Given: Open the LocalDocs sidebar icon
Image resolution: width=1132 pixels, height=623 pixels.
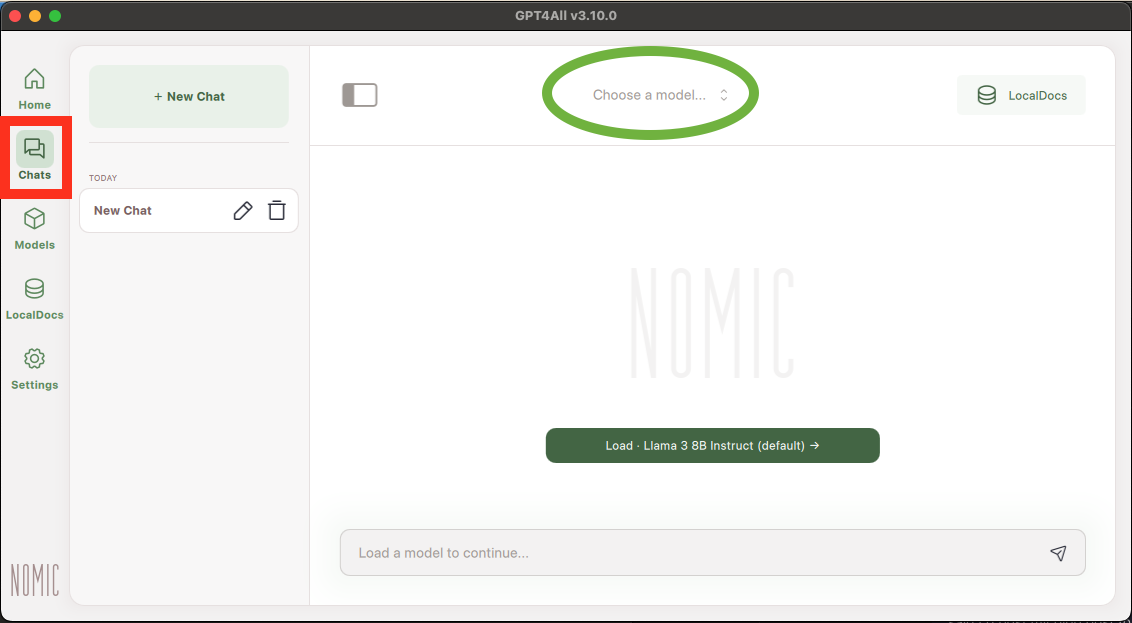Looking at the screenshot, I should (34, 298).
